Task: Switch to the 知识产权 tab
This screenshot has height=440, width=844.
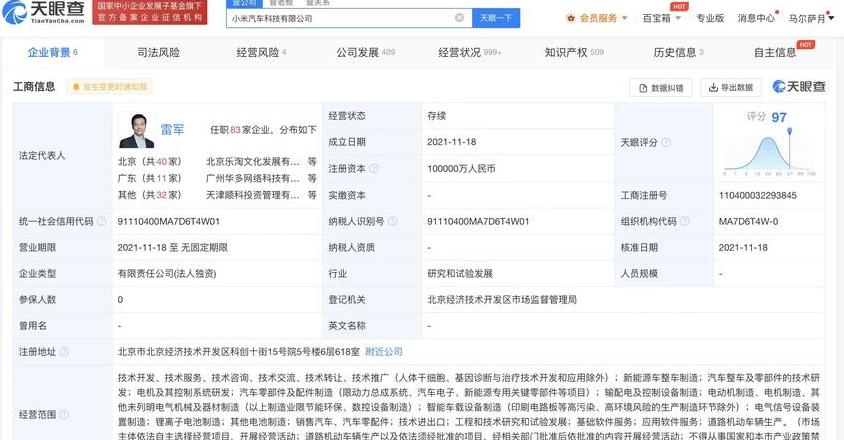Action: coord(574,52)
